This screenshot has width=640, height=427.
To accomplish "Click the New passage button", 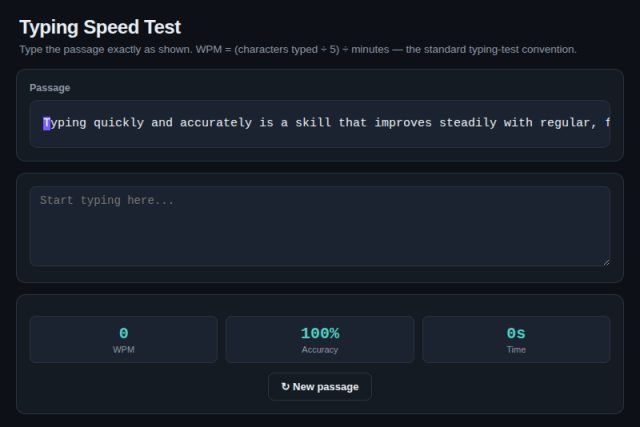I will click(320, 386).
